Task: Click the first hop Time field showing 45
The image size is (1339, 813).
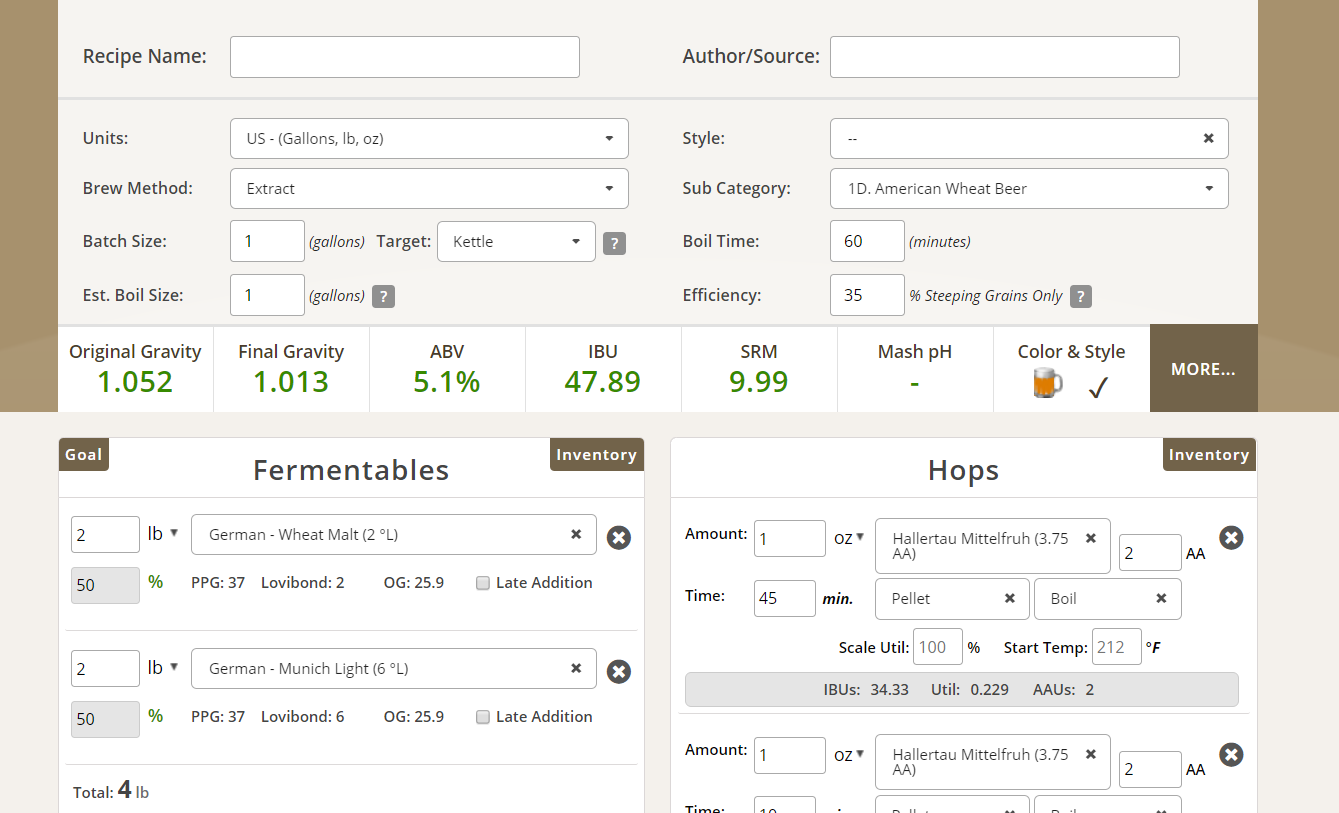Action: click(x=785, y=598)
